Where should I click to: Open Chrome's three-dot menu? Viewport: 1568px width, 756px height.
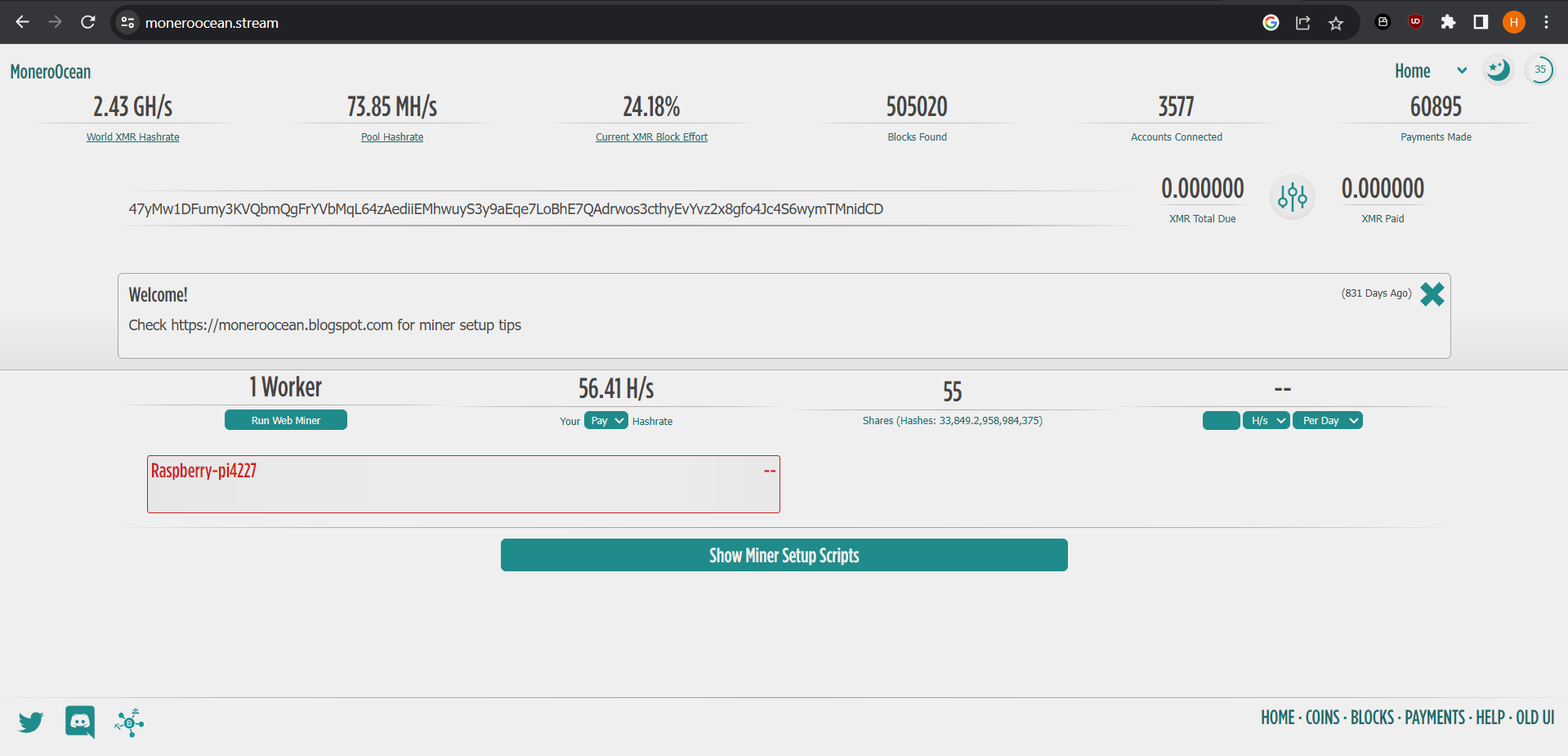[x=1546, y=22]
